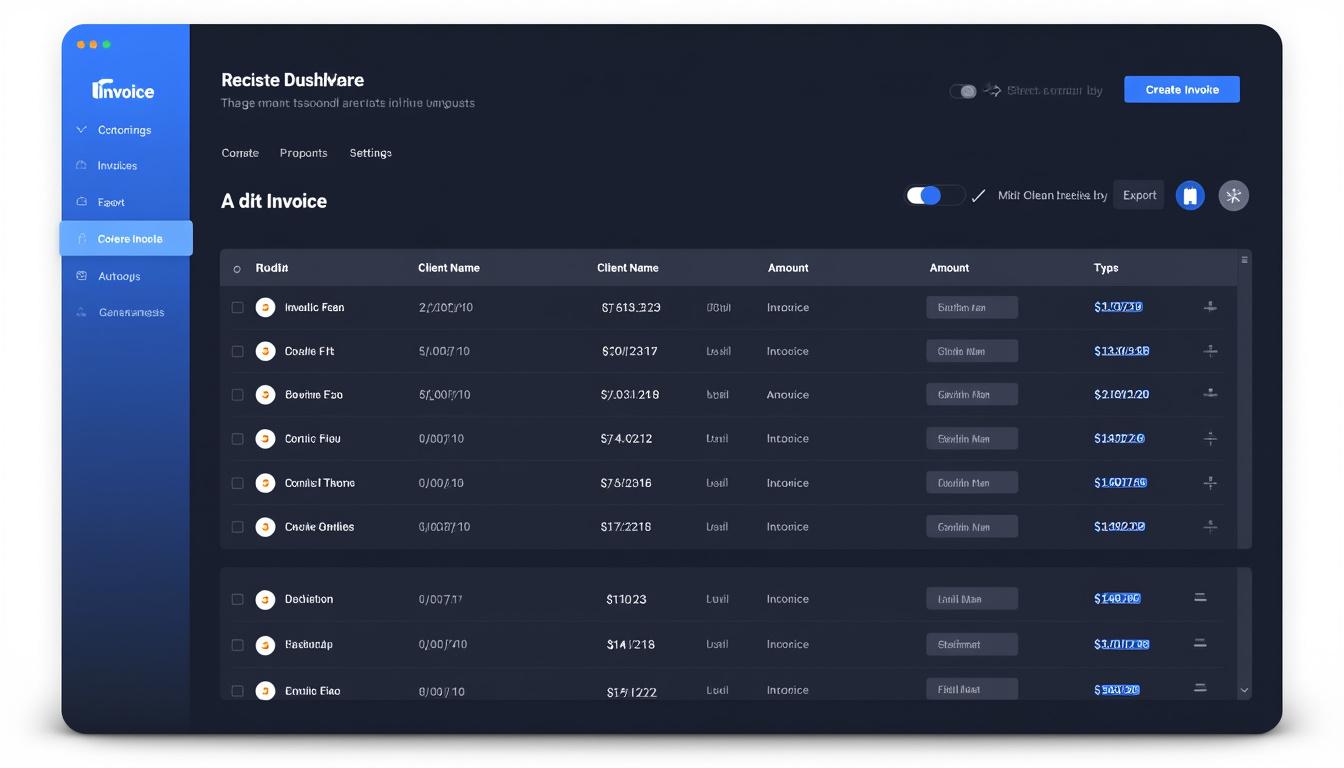Click the Generamests sidebar icon
Image resolution: width=1344 pixels, height=768 pixels.
tap(81, 312)
